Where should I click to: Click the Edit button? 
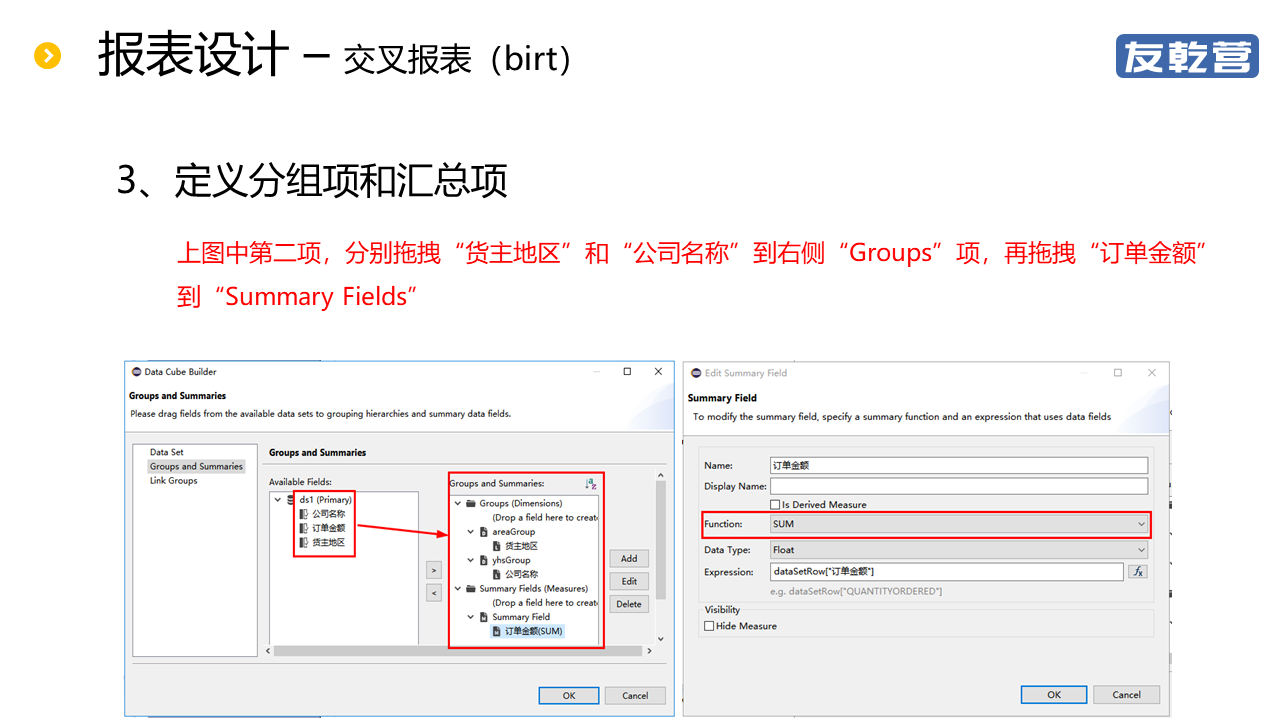pos(629,581)
